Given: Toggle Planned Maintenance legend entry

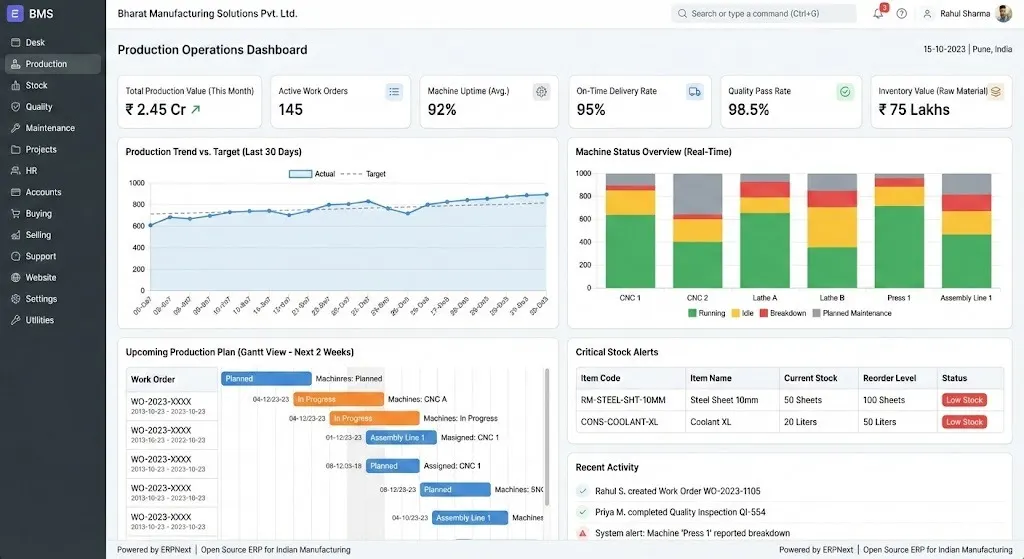Looking at the screenshot, I should (x=852, y=313).
